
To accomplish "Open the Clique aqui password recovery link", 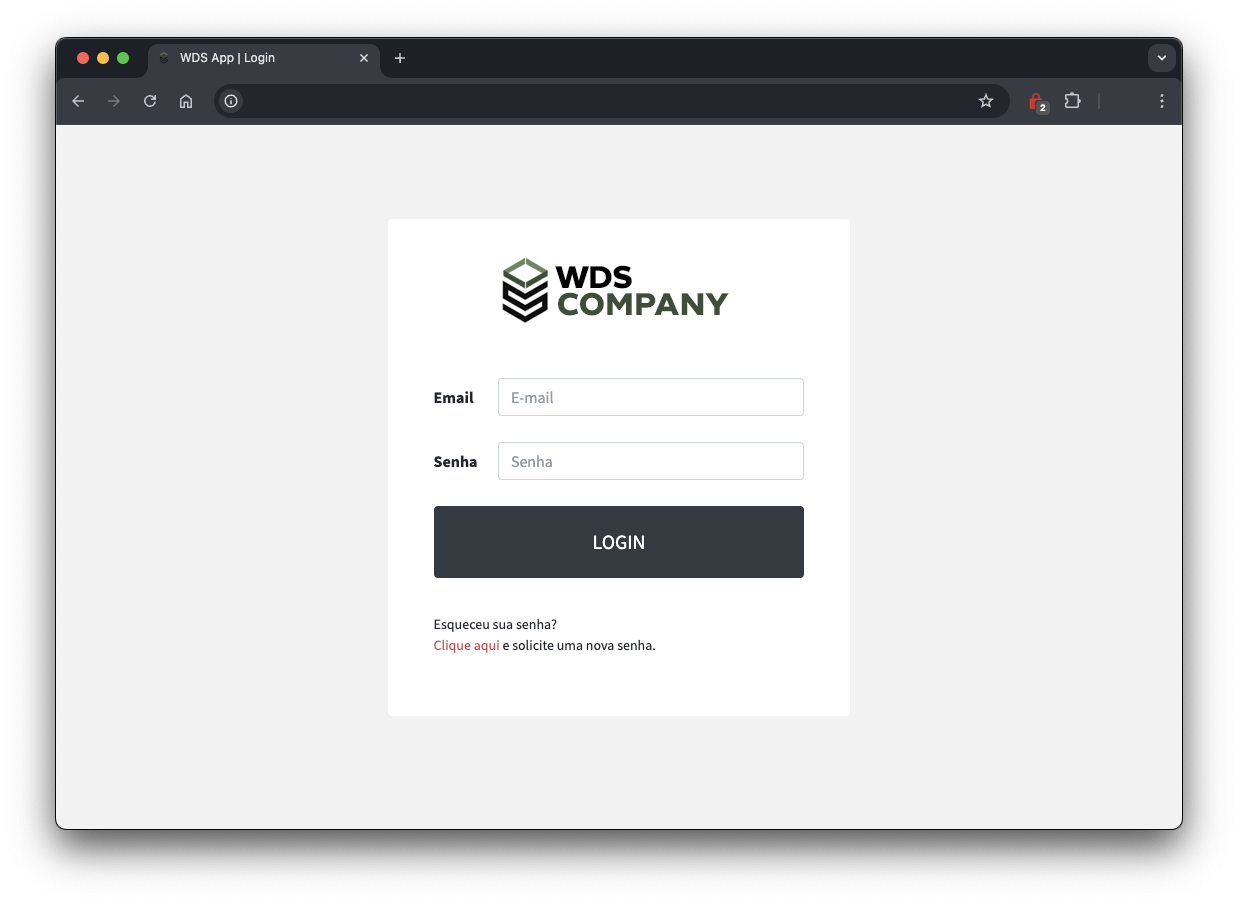I will (x=465, y=645).
